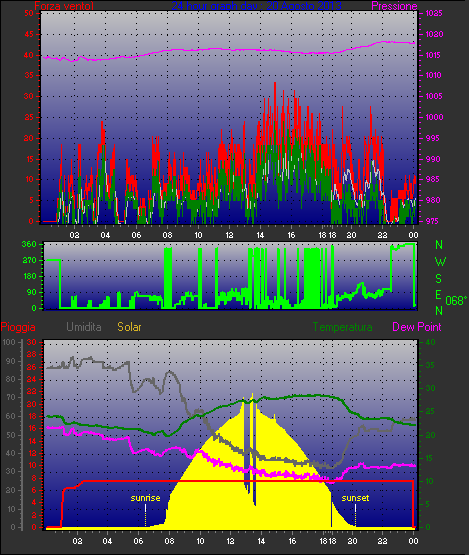Viewport: 469px width, 555px height.
Task: Click the 'sunrise' marker label
Action: coord(145,498)
